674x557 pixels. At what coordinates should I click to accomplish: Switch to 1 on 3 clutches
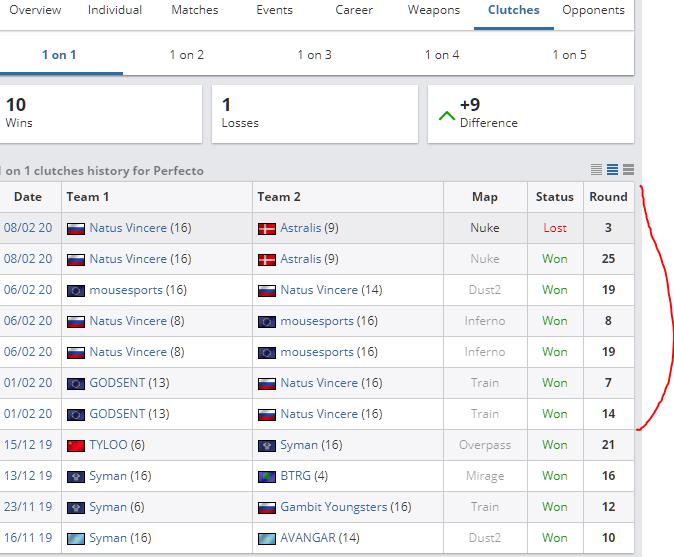[314, 55]
